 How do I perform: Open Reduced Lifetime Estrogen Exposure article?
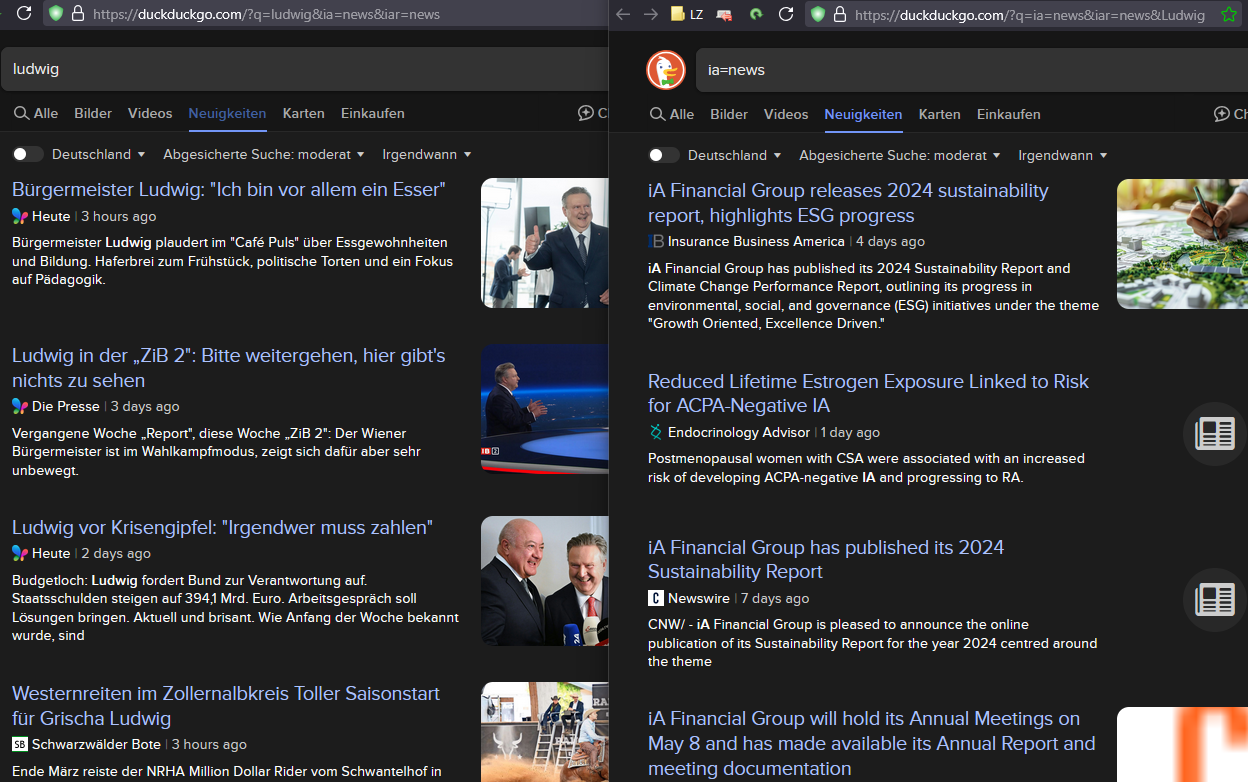[x=868, y=393]
